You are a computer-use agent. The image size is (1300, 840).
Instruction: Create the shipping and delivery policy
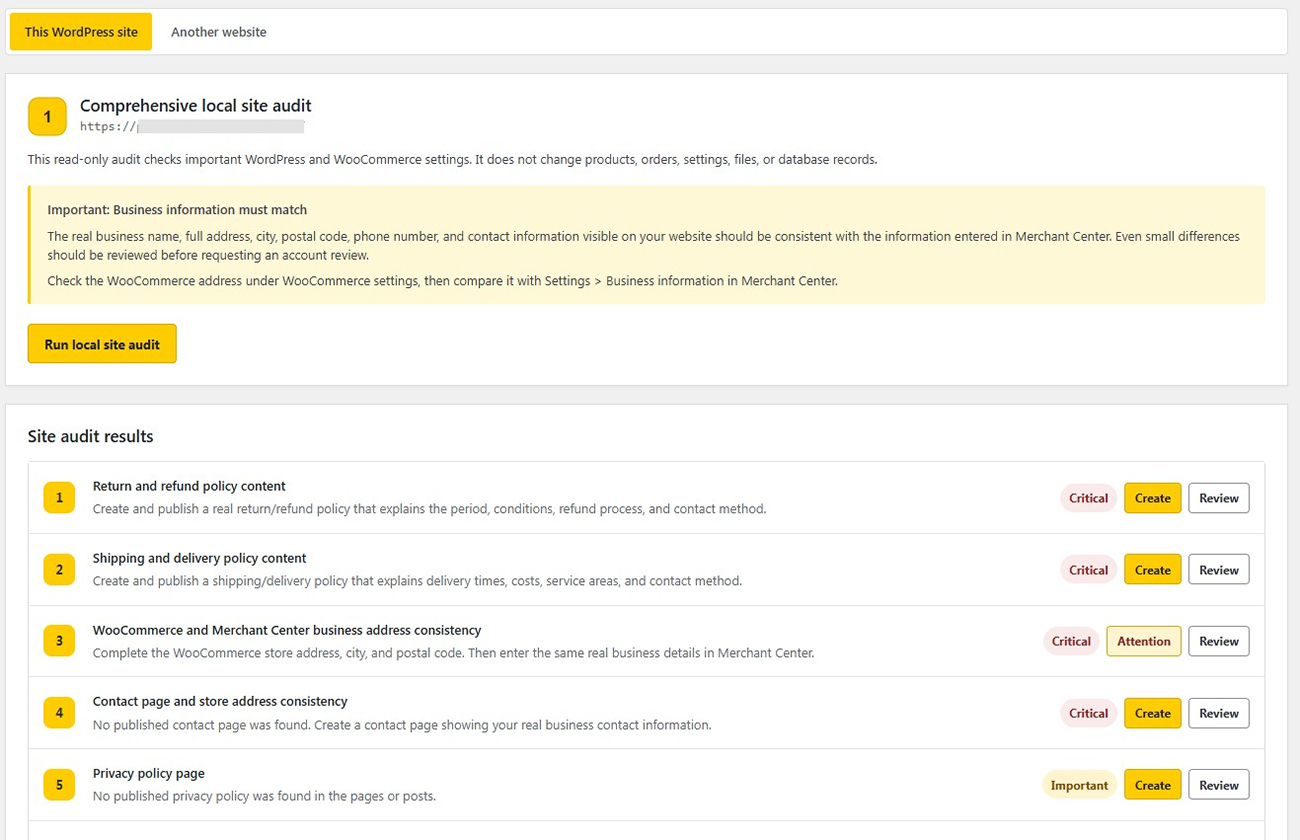(1152, 570)
